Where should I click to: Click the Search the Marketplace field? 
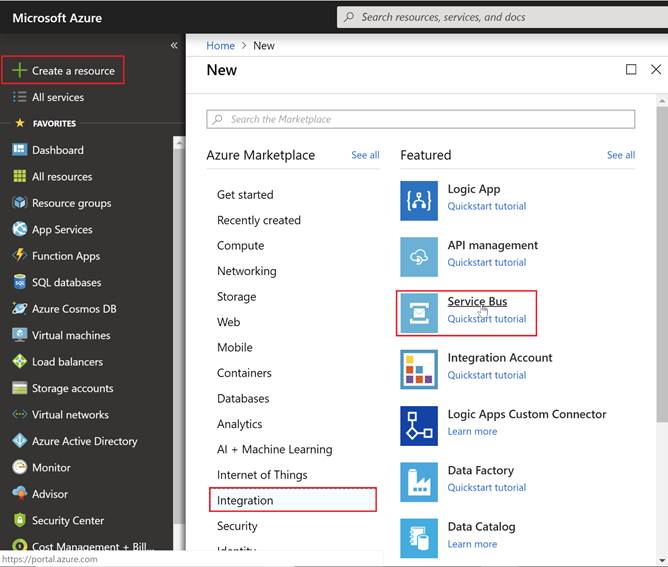(x=420, y=119)
